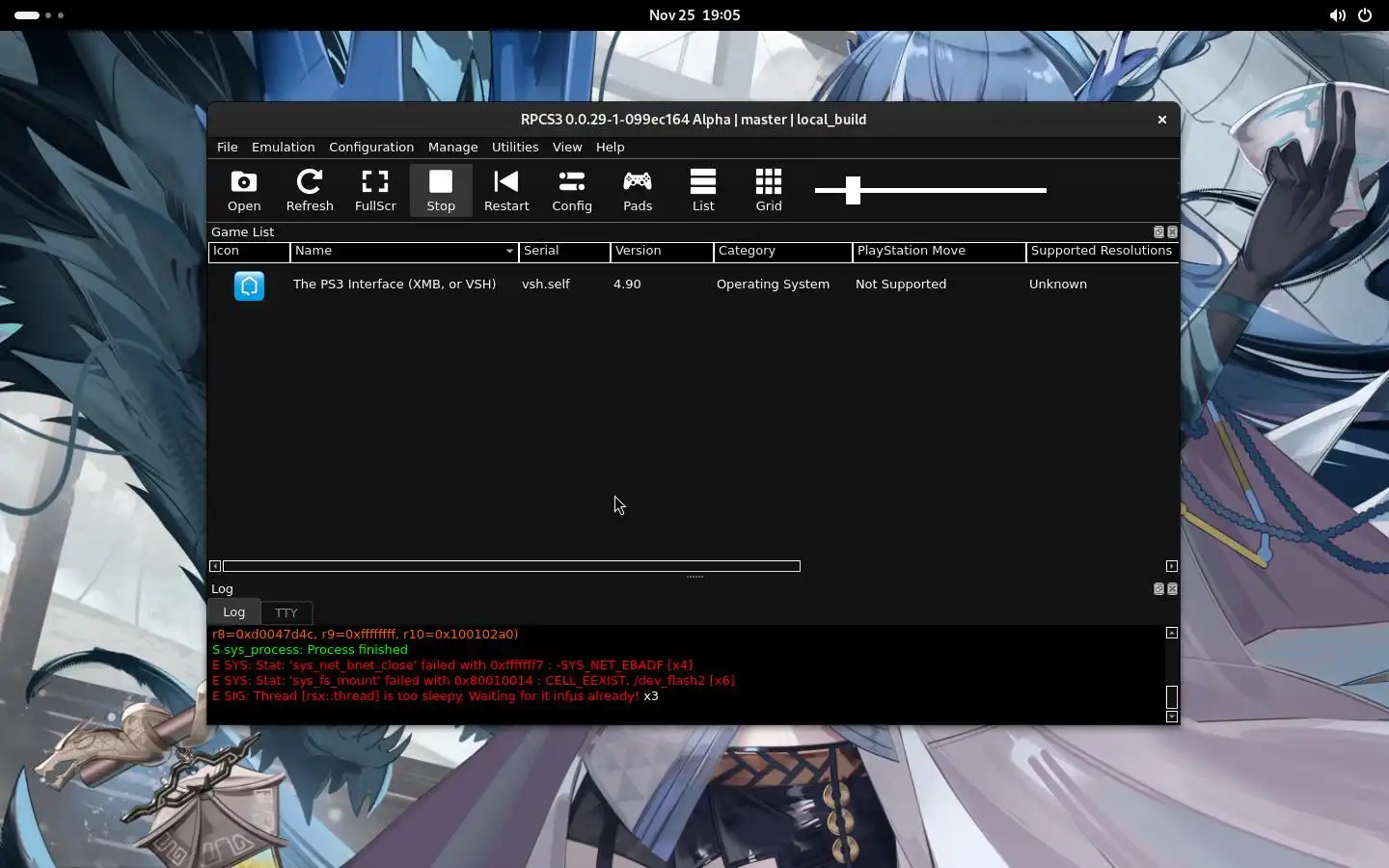
Task: Open the Emulation menu
Action: [283, 147]
